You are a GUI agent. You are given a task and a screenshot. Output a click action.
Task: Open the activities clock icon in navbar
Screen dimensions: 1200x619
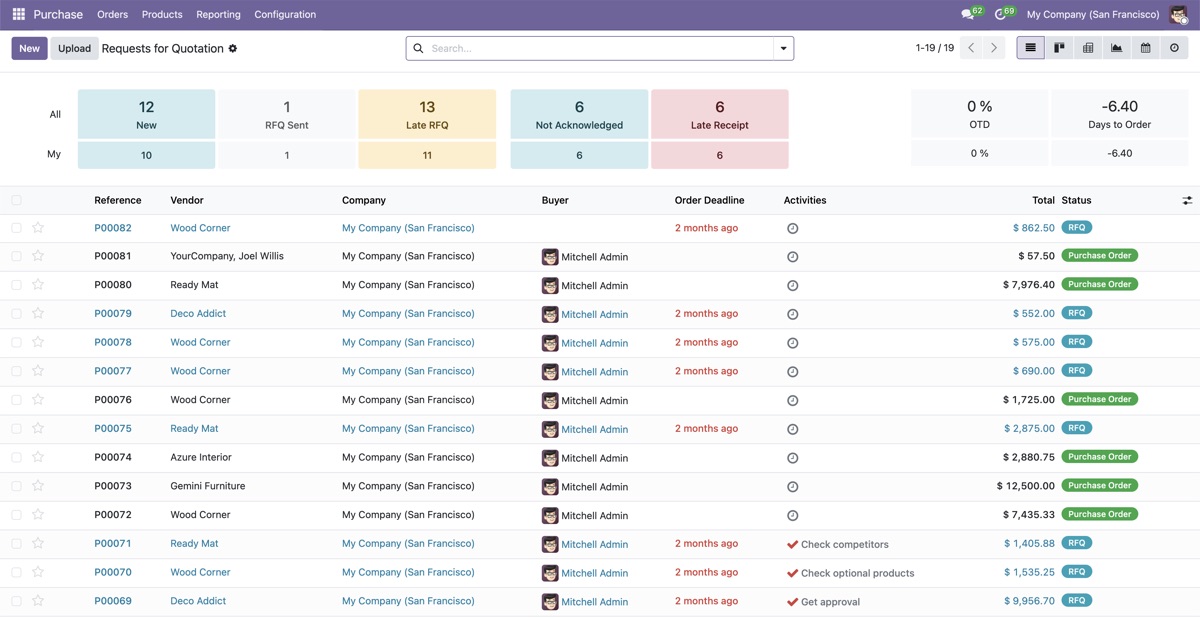pyautogui.click(x=1001, y=14)
